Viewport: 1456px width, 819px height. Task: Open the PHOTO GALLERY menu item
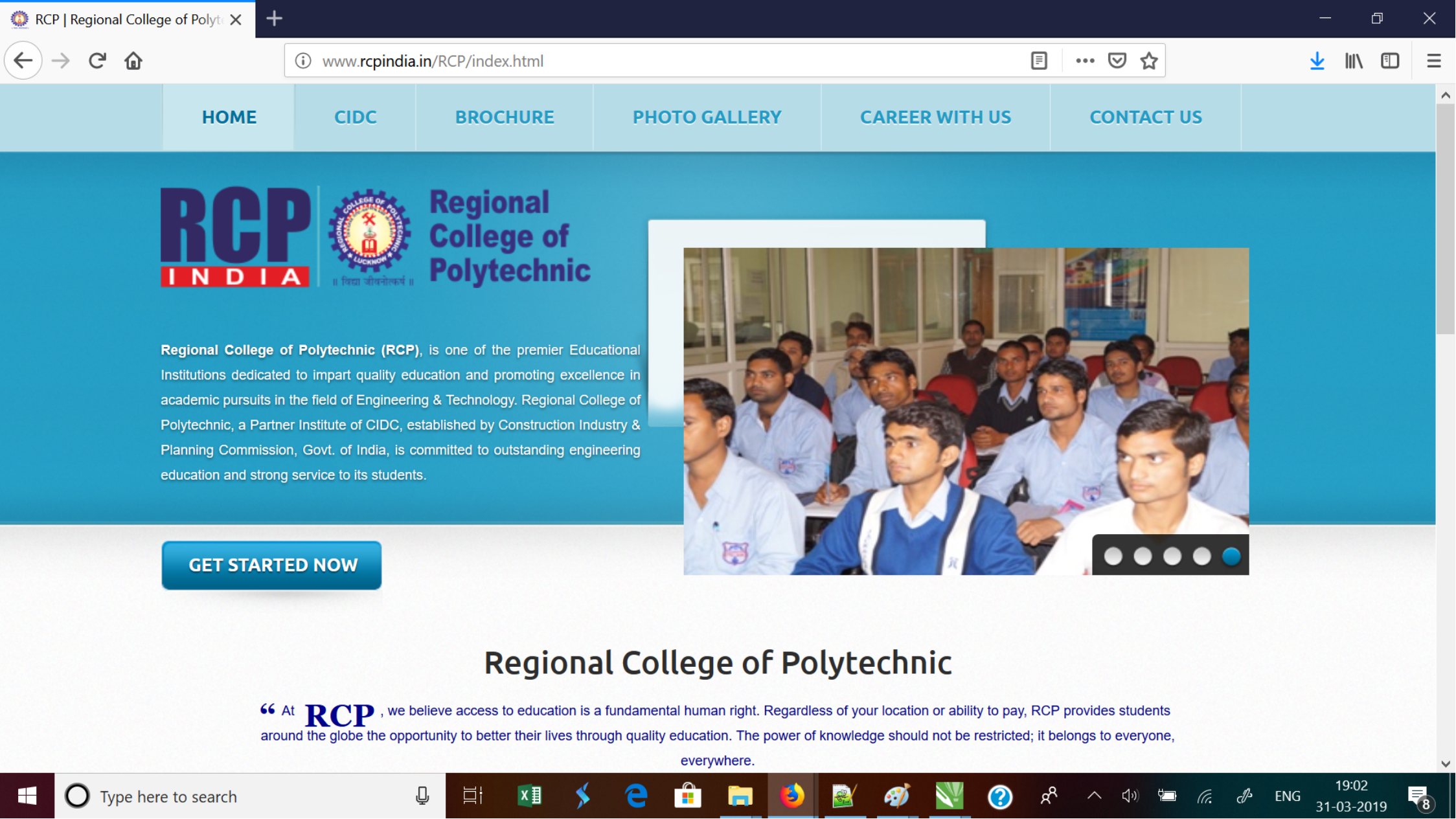(x=707, y=117)
